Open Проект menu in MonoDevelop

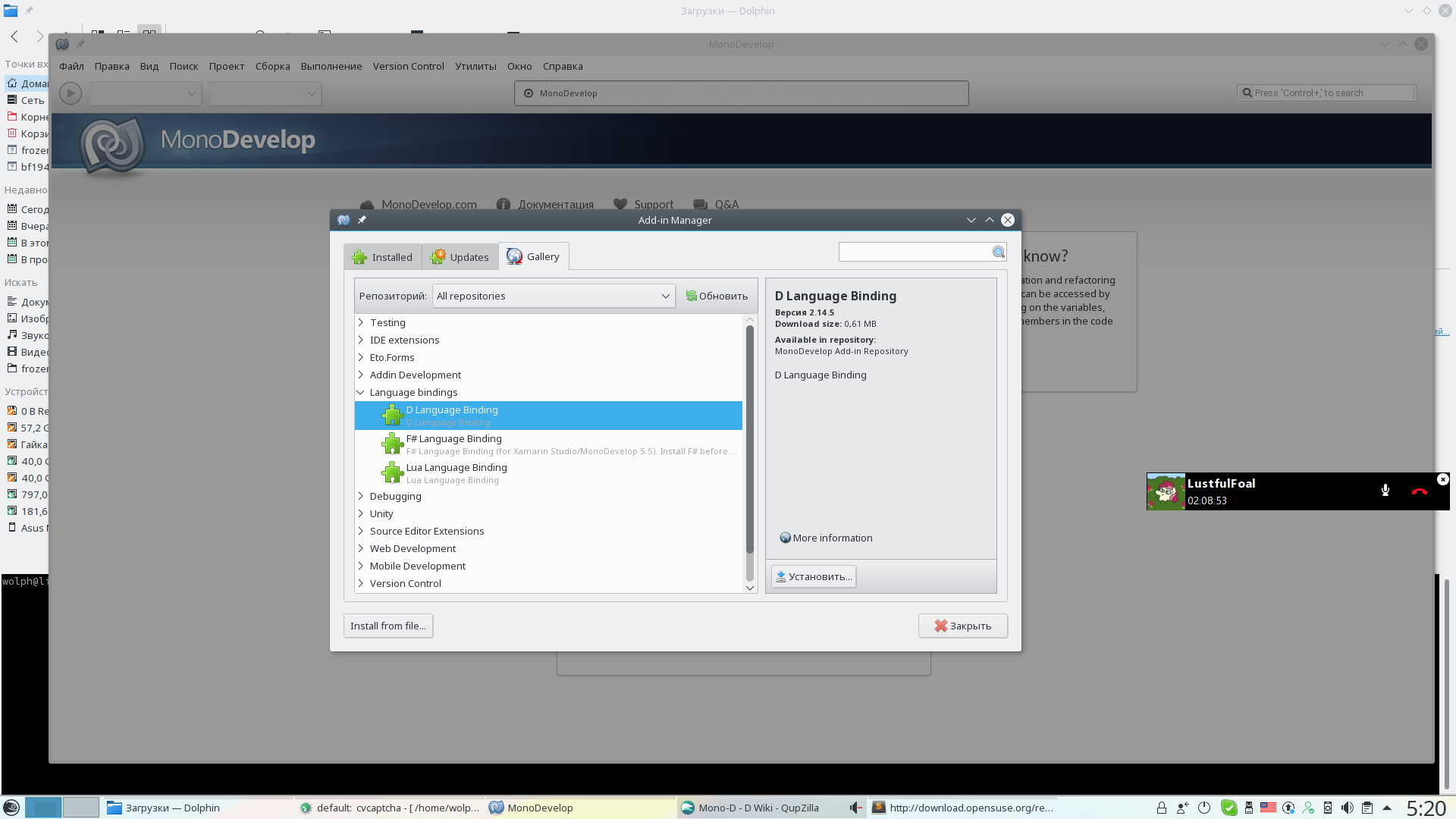click(x=227, y=66)
